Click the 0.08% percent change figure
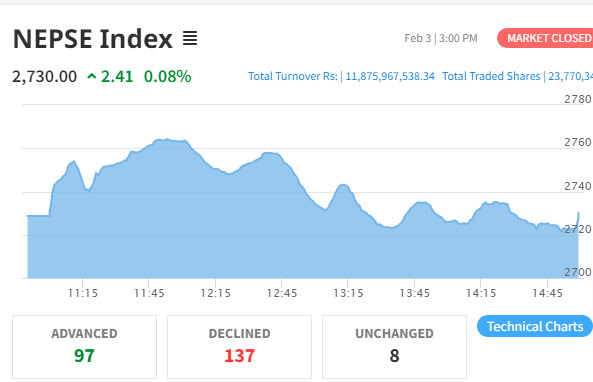Image resolution: width=593 pixels, height=382 pixels. pyautogui.click(x=168, y=77)
